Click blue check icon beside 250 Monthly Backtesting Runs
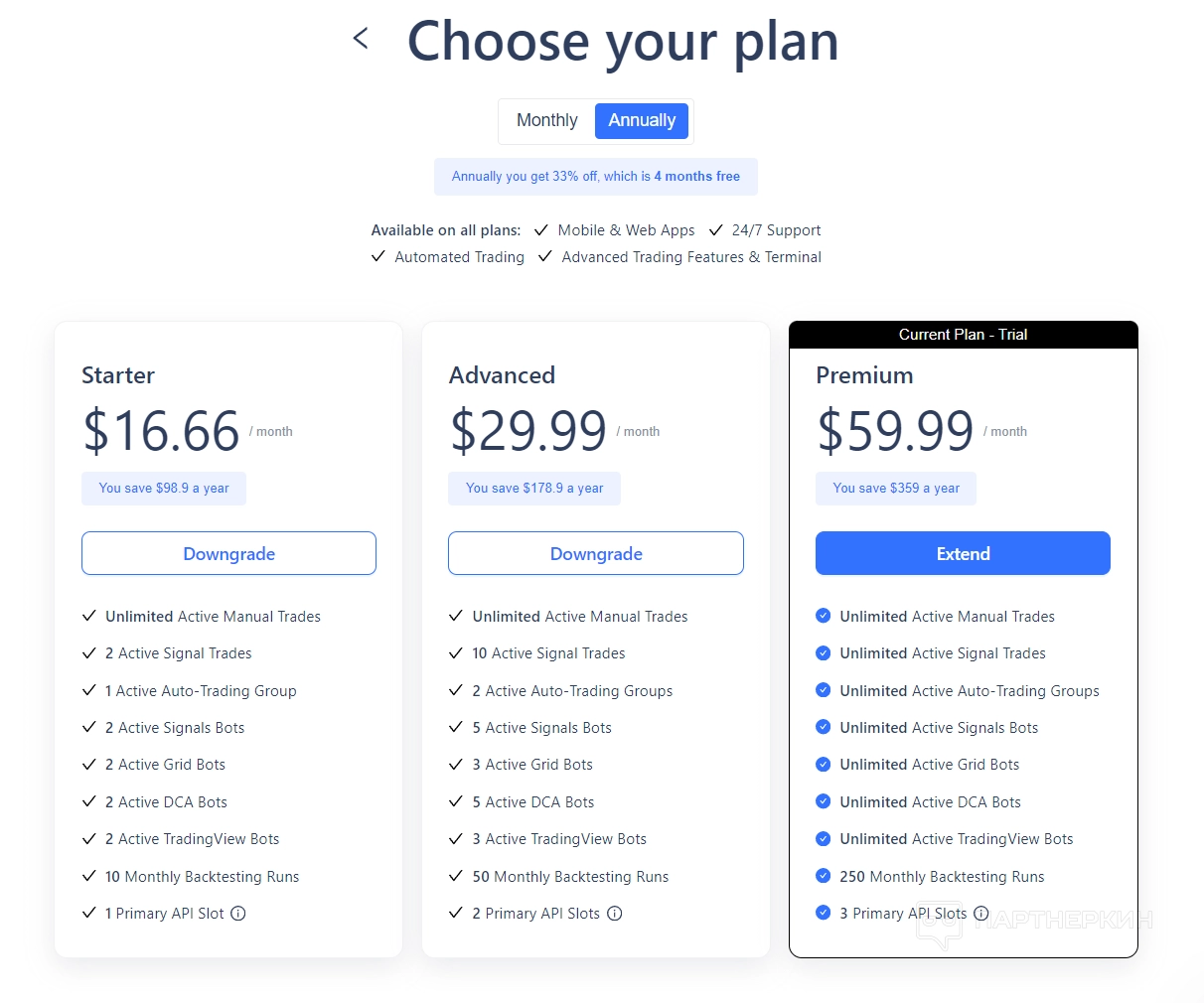Viewport: 1204px width, 1003px height. pos(823,876)
